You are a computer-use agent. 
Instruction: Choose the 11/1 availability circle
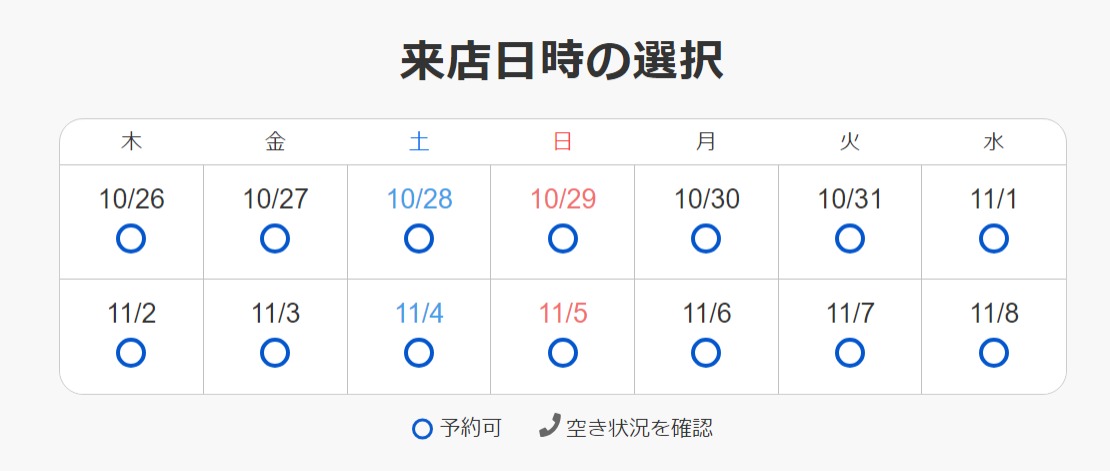click(994, 239)
